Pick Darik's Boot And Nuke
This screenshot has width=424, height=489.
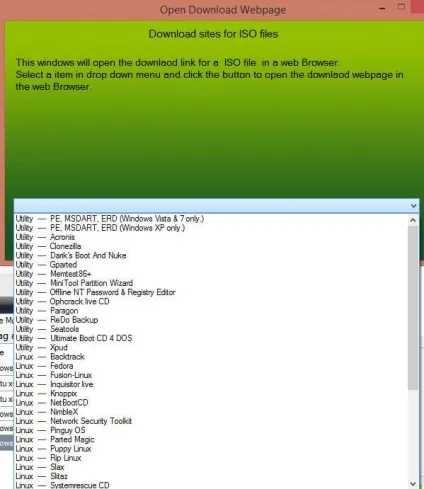211,255
